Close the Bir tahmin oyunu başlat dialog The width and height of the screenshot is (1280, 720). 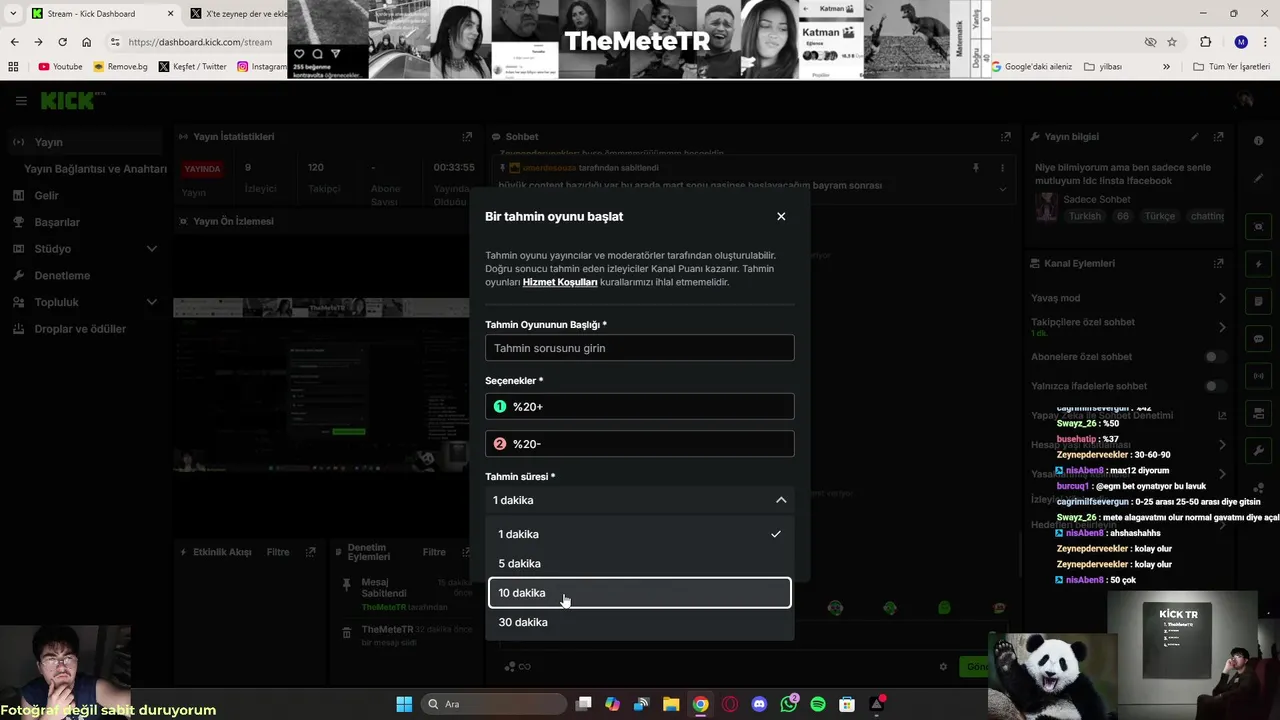pyautogui.click(x=781, y=216)
